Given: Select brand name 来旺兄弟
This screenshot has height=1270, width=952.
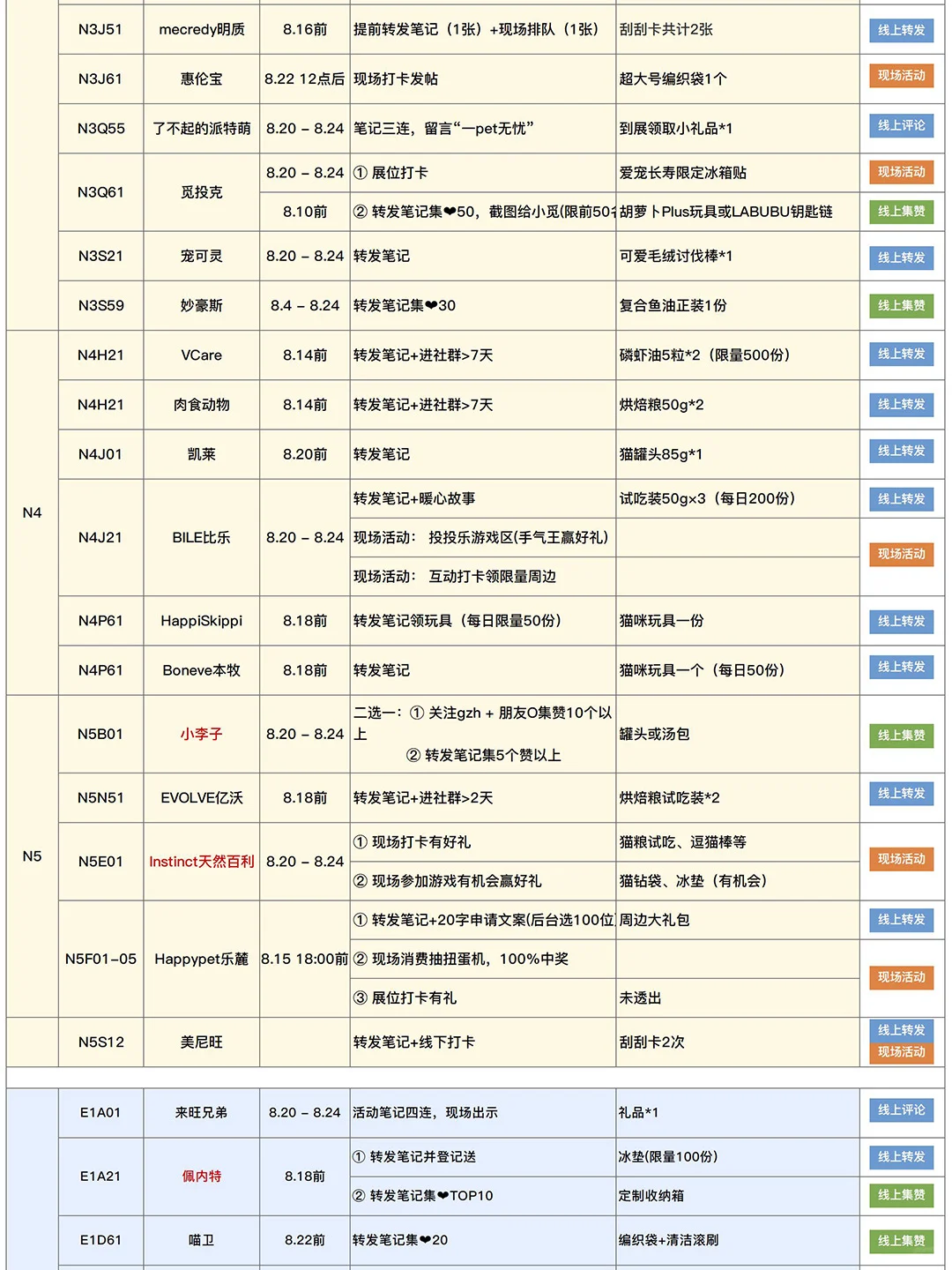Looking at the screenshot, I should 202,1113.
